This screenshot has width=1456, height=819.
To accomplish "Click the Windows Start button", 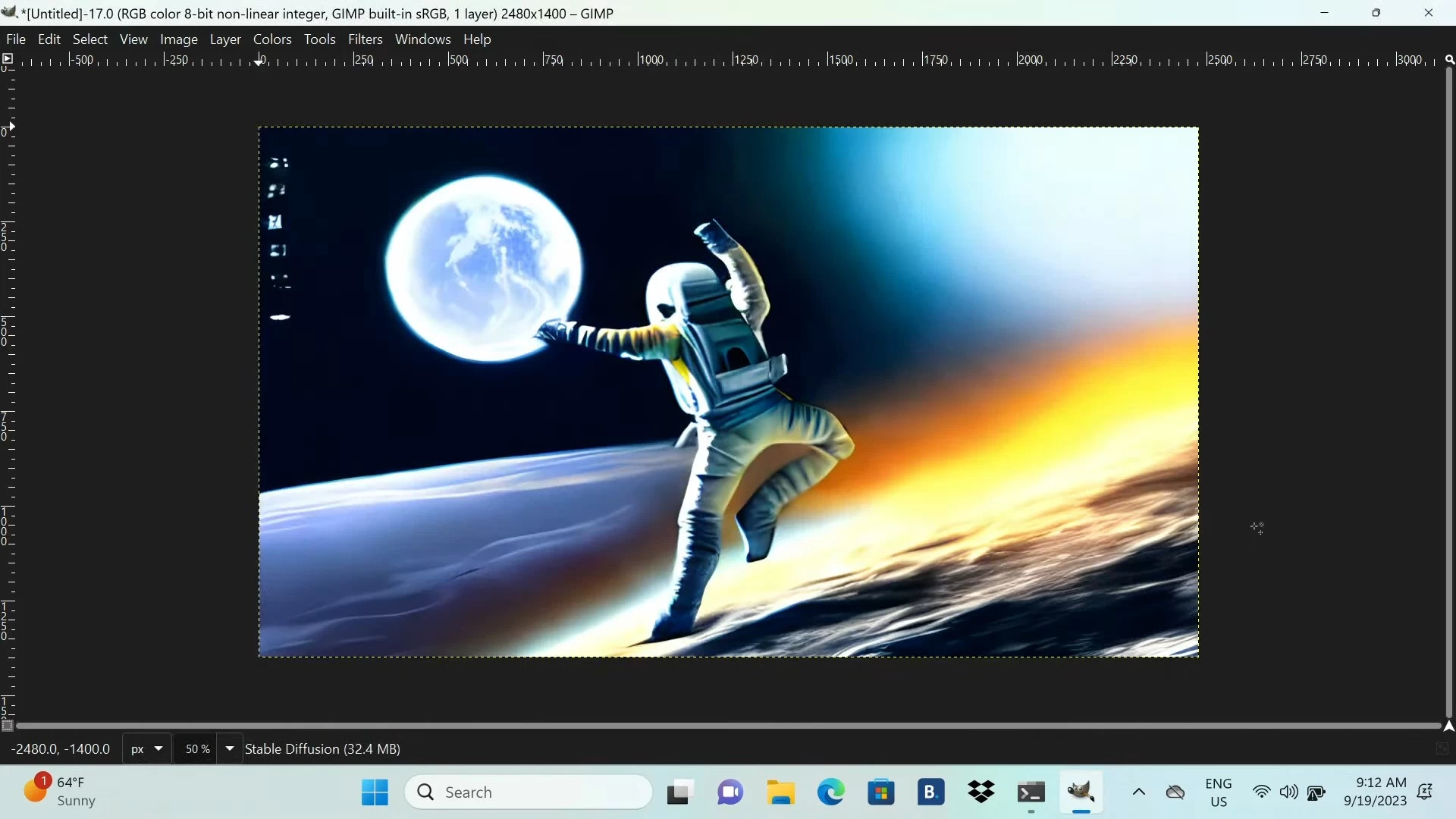I will [x=375, y=793].
